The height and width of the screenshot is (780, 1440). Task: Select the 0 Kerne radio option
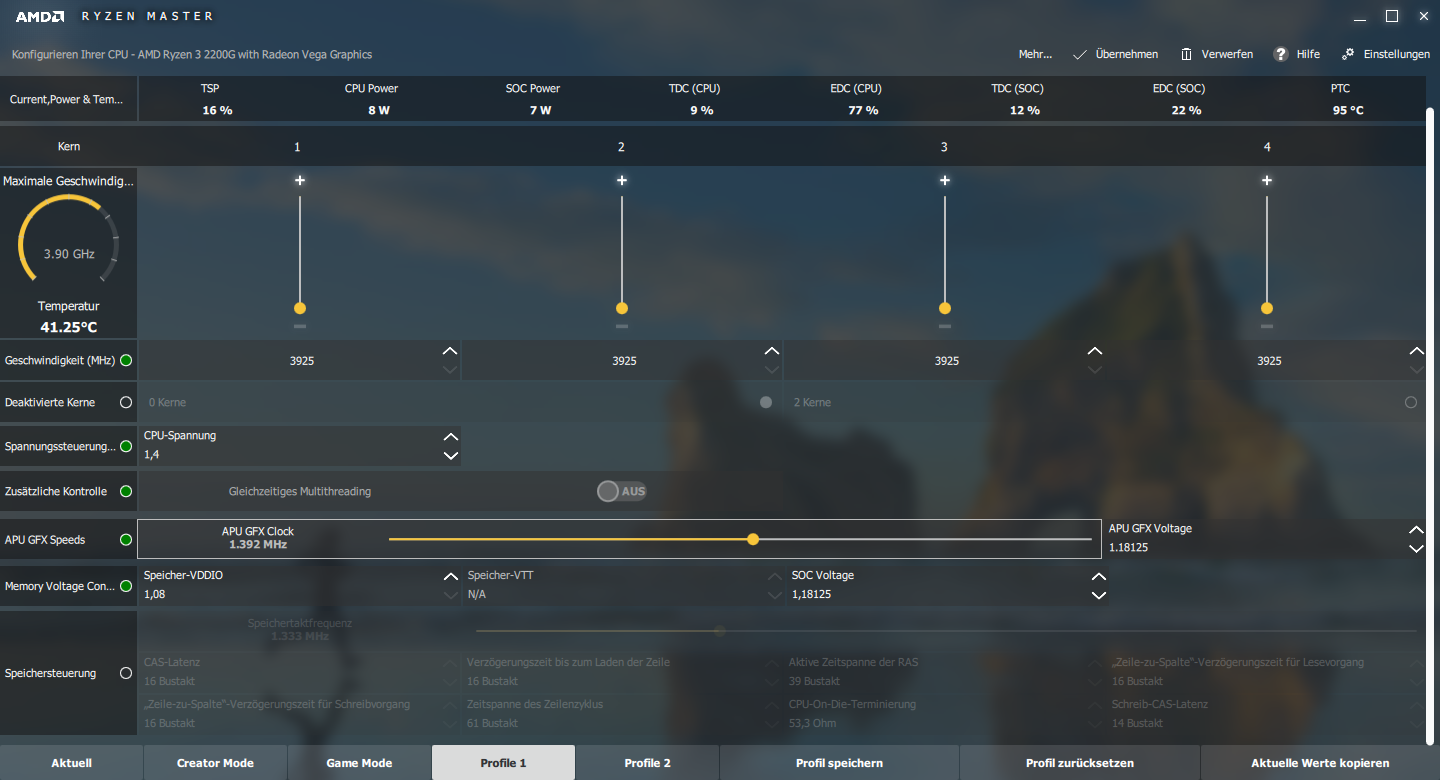click(x=766, y=402)
